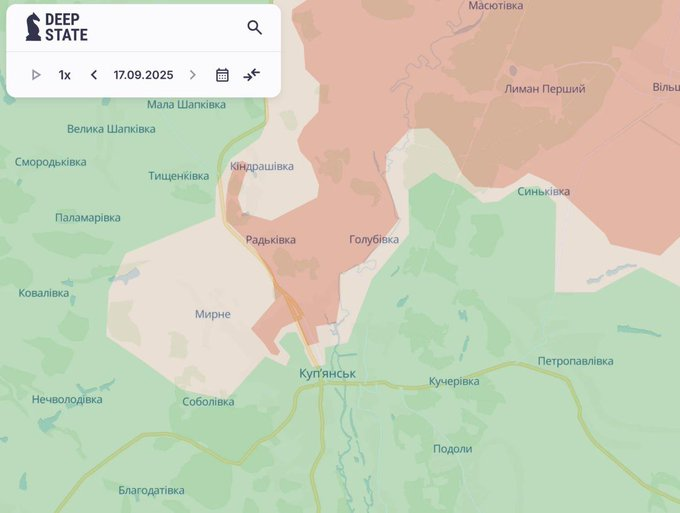
Task: Click the Синьківка map label
Action: tap(544, 191)
